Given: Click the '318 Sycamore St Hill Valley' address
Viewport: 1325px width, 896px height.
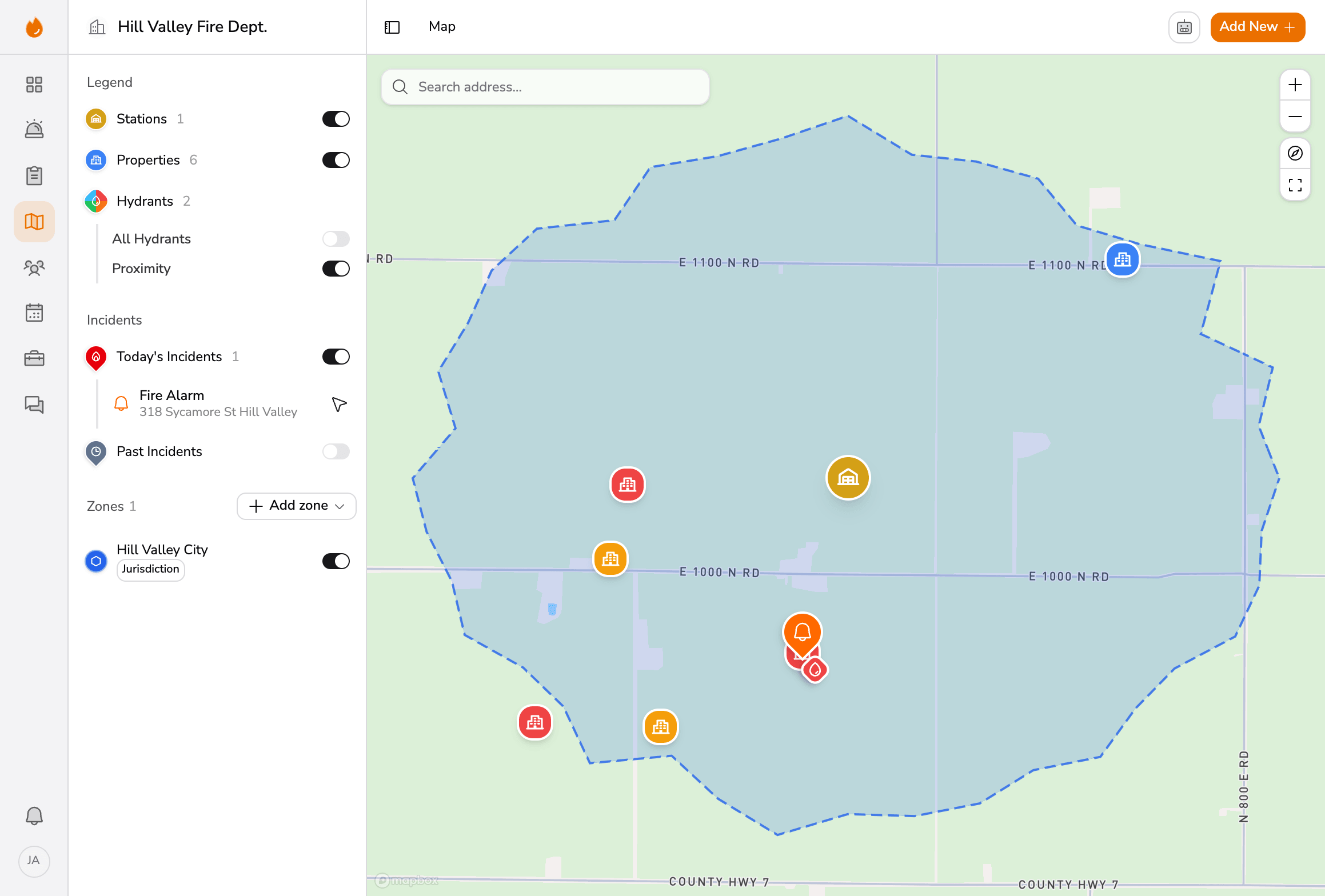Looking at the screenshot, I should point(218,412).
